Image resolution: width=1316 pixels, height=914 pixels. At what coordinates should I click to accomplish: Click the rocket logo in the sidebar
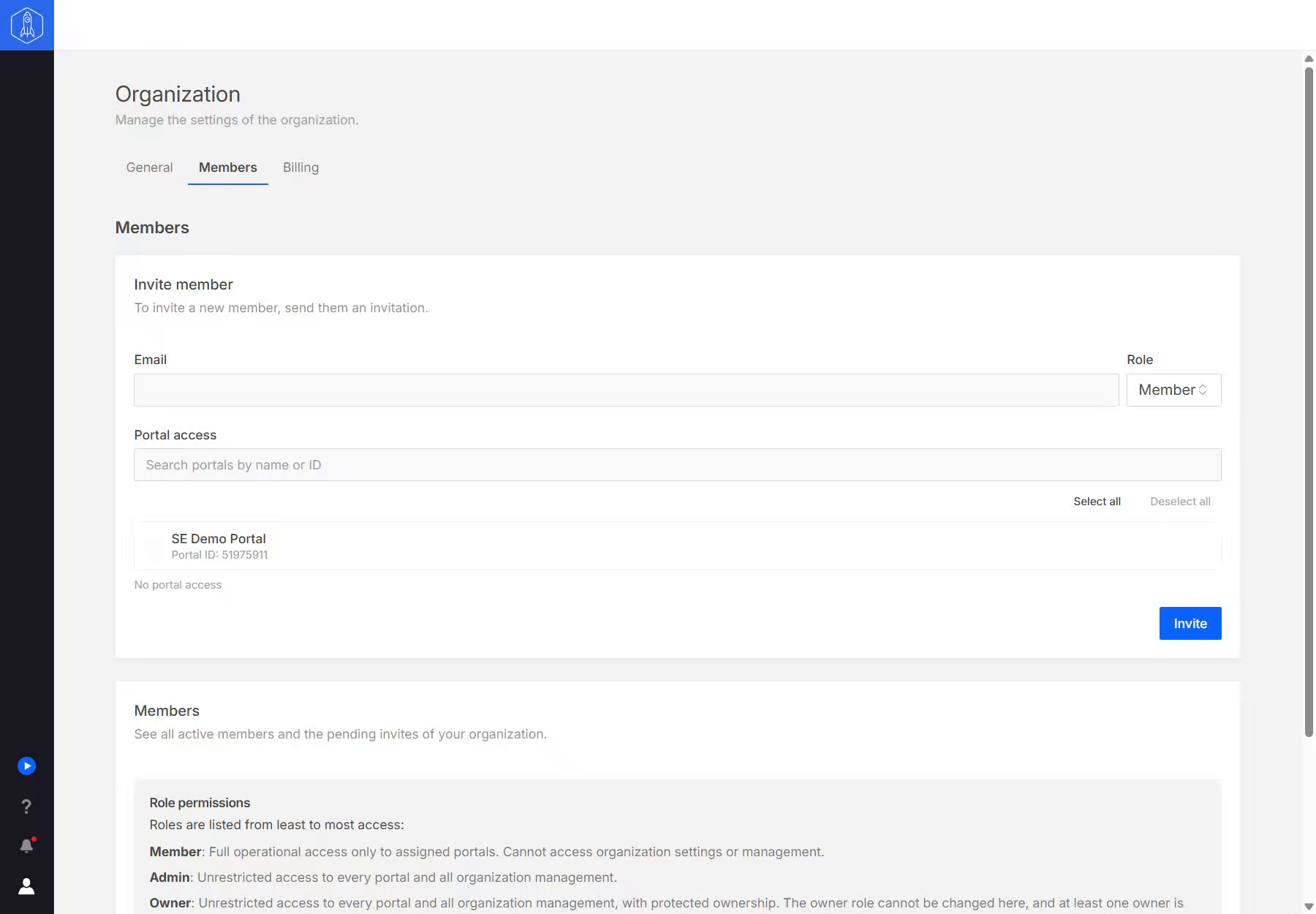point(27,25)
